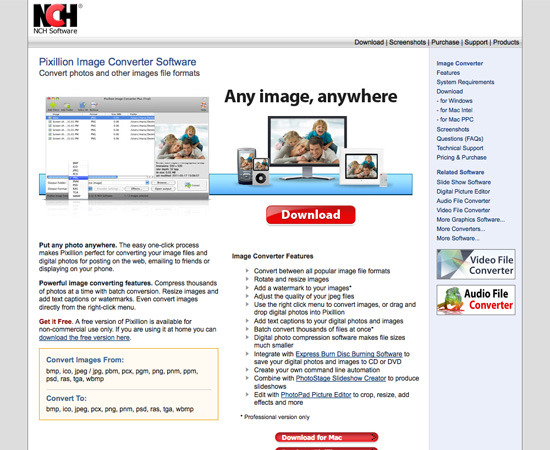Open Video File Converter sidebar text link
The width and height of the screenshot is (550, 450).
463,210
